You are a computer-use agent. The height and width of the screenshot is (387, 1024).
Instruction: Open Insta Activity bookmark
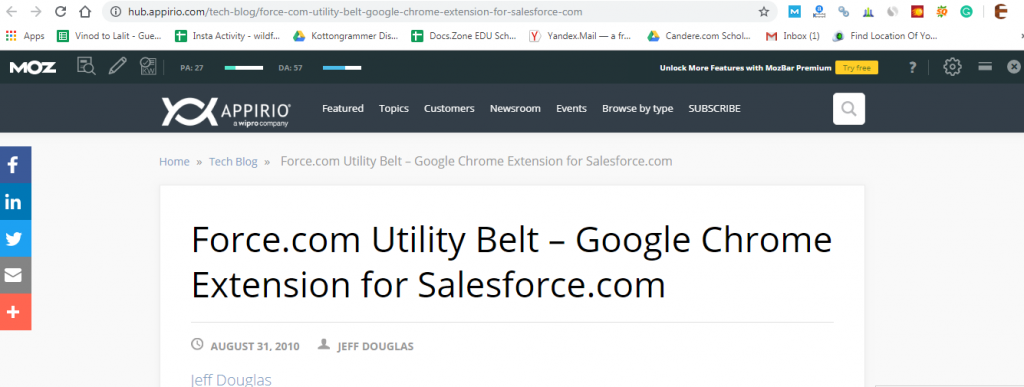(x=227, y=36)
